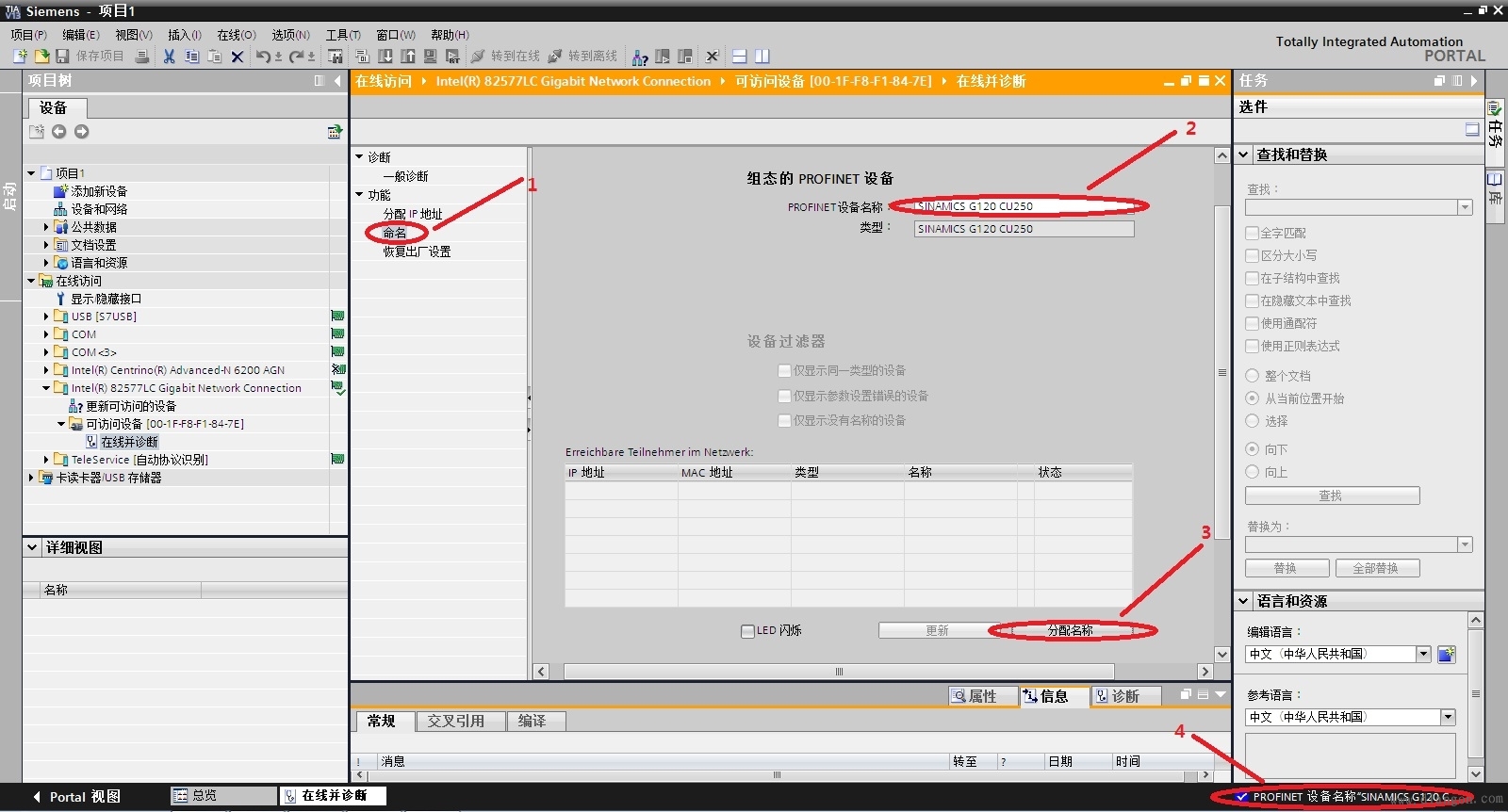Viewport: 1508px width, 812px height.
Task: Click the Go online toolbar button
Action: [x=505, y=57]
